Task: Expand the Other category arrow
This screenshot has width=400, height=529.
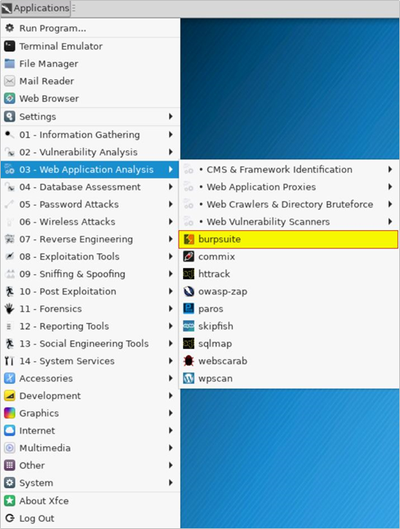Action: click(171, 466)
